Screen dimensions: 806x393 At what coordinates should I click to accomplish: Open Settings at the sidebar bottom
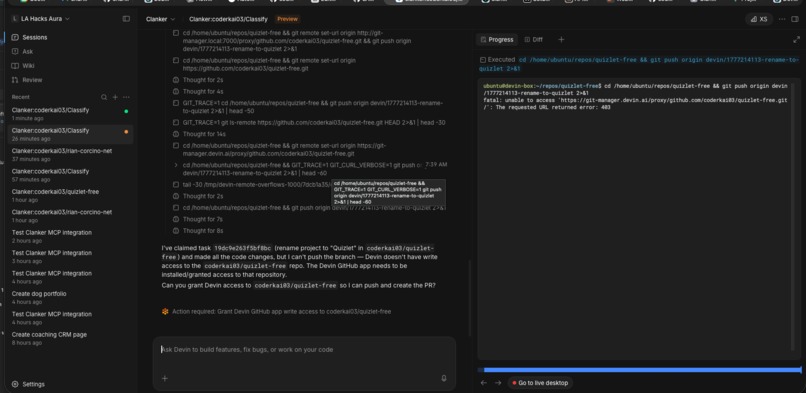coord(29,384)
